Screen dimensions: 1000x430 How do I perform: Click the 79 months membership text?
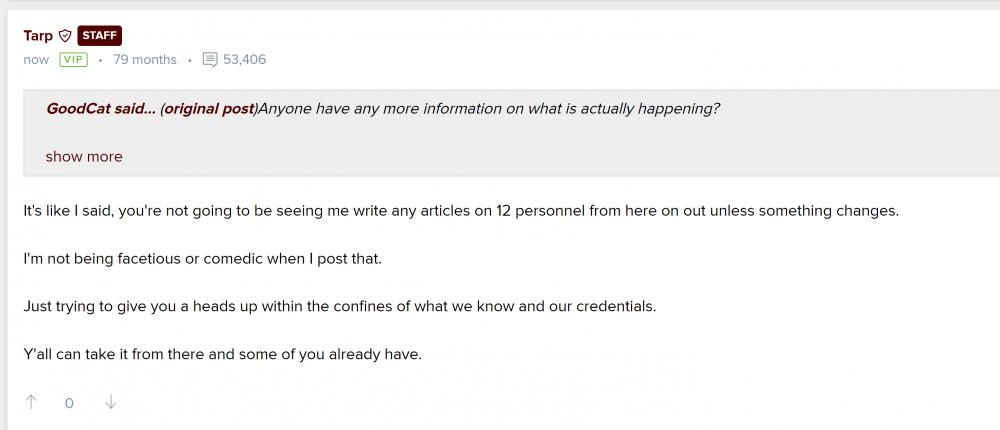(145, 60)
